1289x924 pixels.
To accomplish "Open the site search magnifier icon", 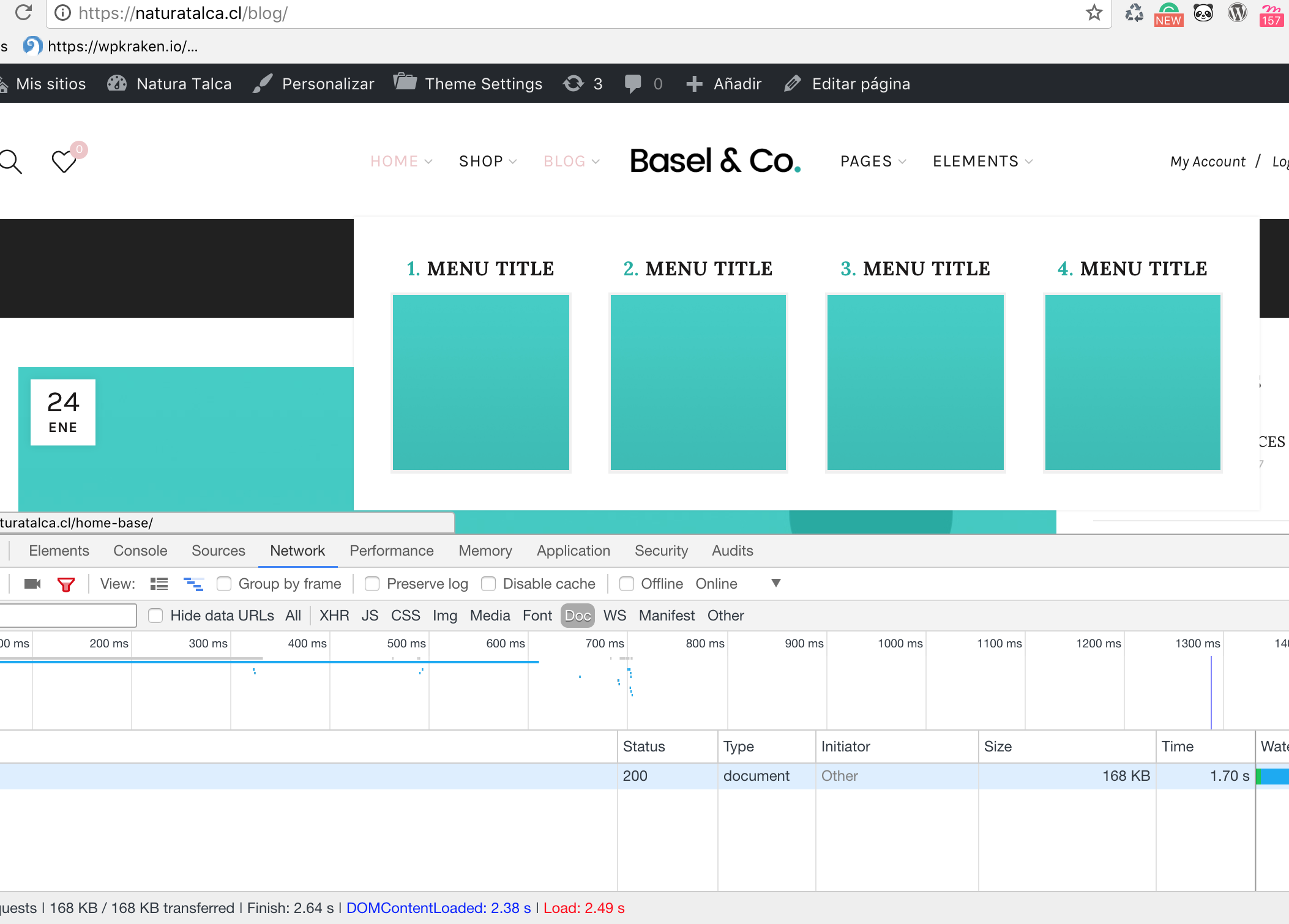I will point(11,162).
